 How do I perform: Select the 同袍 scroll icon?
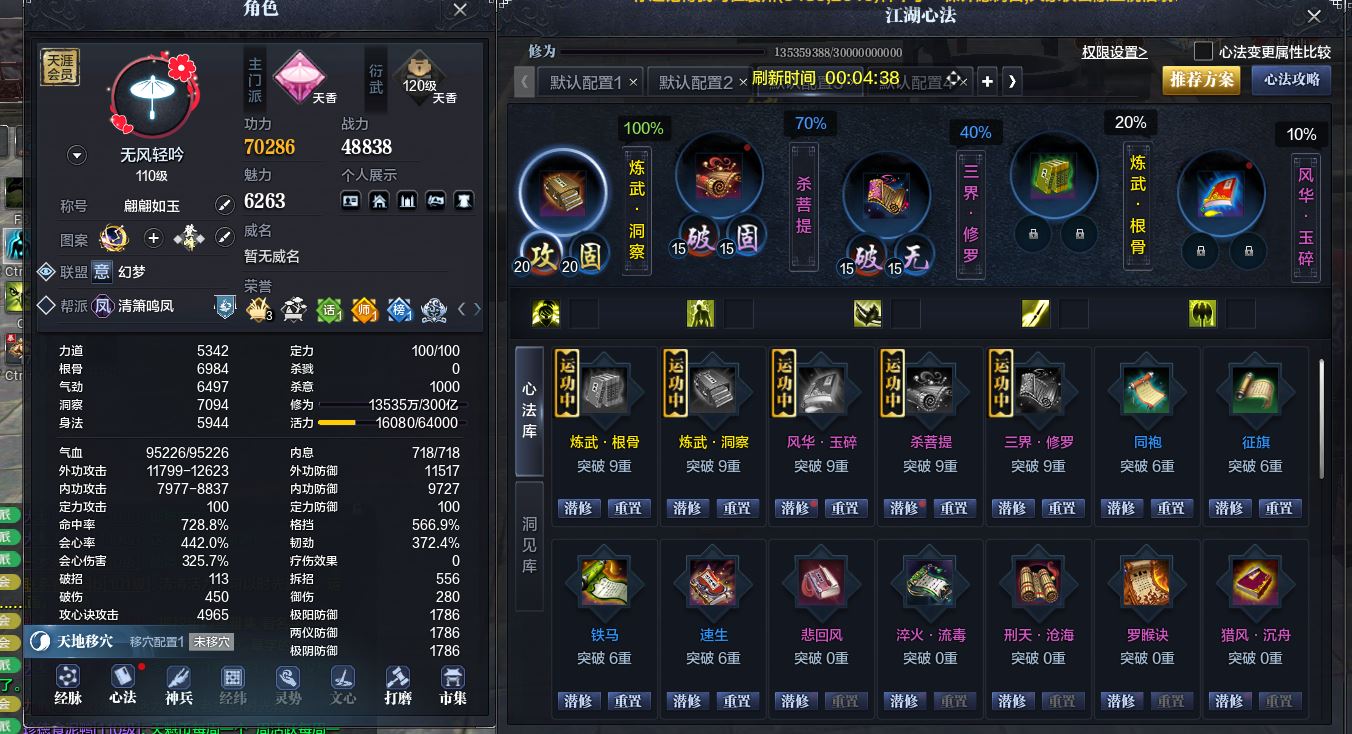(x=1146, y=390)
